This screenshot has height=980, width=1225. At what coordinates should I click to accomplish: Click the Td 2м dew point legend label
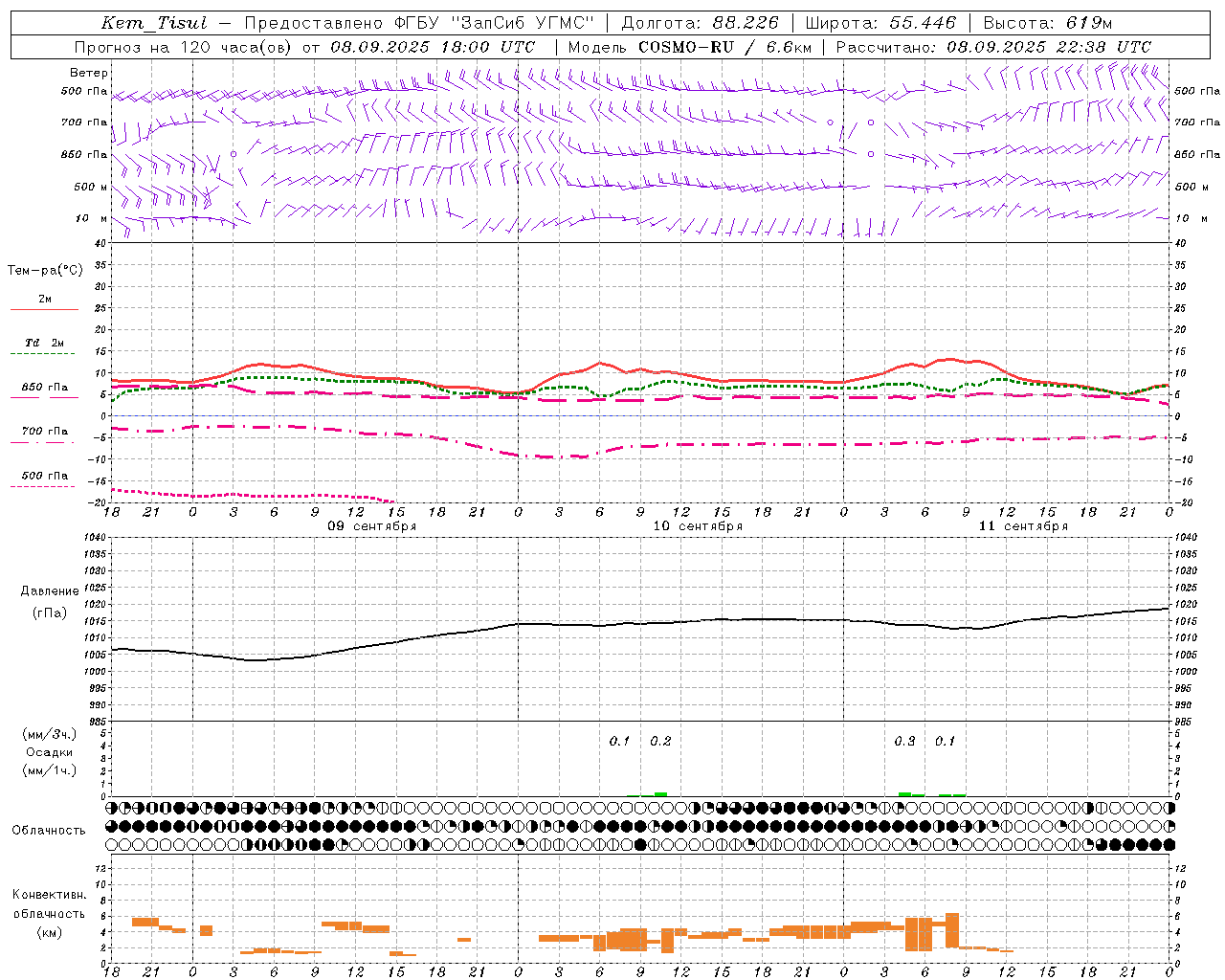(44, 343)
